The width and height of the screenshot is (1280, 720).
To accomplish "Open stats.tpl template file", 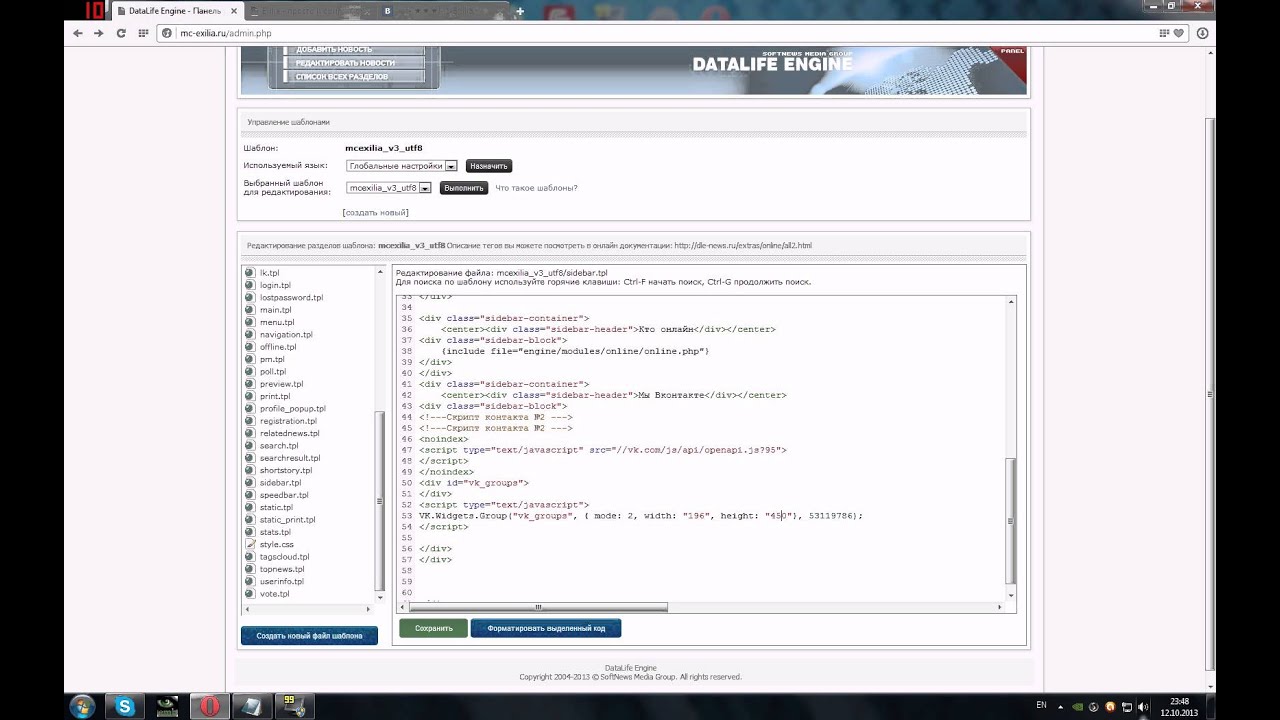I will tap(275, 532).
